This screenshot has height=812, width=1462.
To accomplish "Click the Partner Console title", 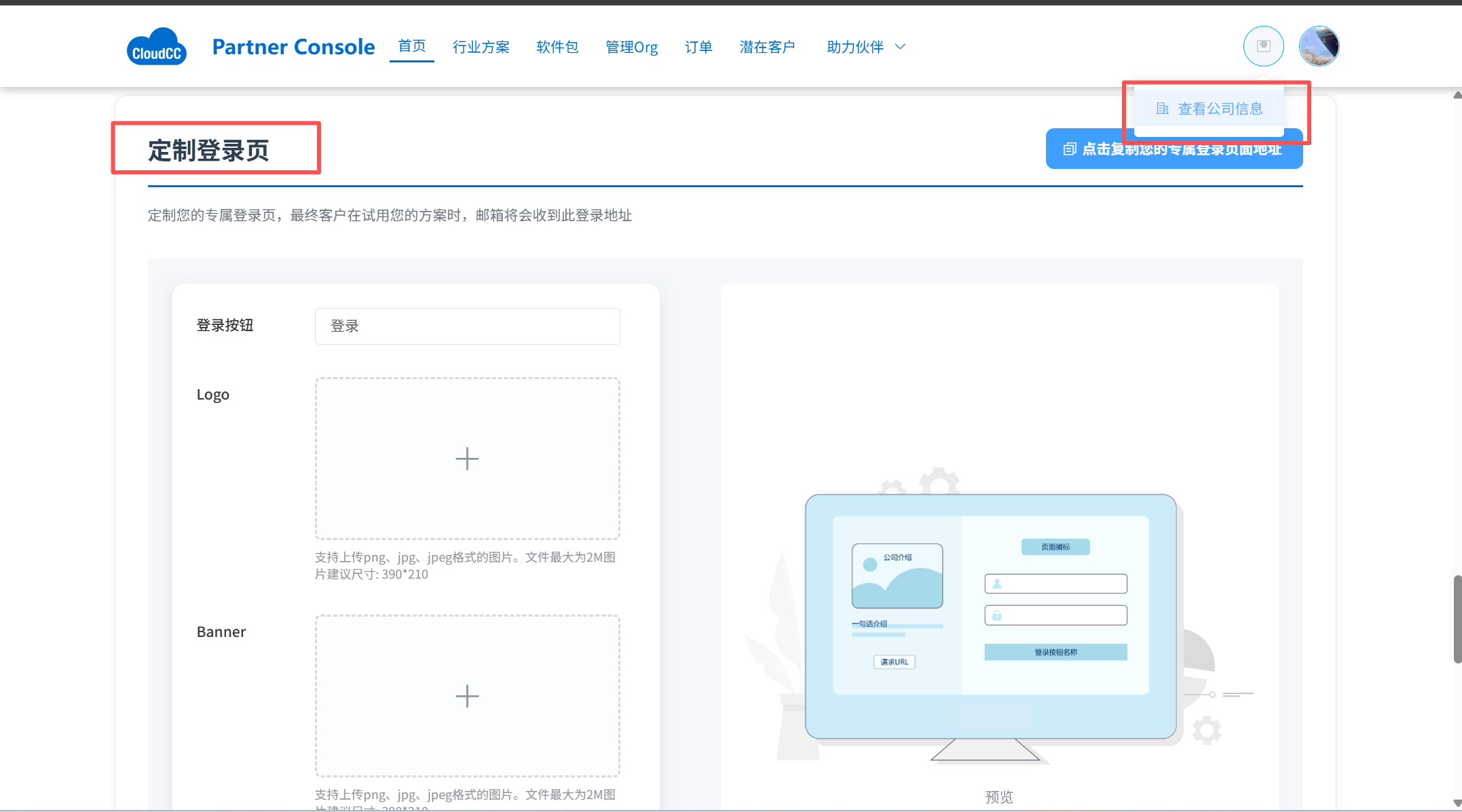I will coord(293,47).
